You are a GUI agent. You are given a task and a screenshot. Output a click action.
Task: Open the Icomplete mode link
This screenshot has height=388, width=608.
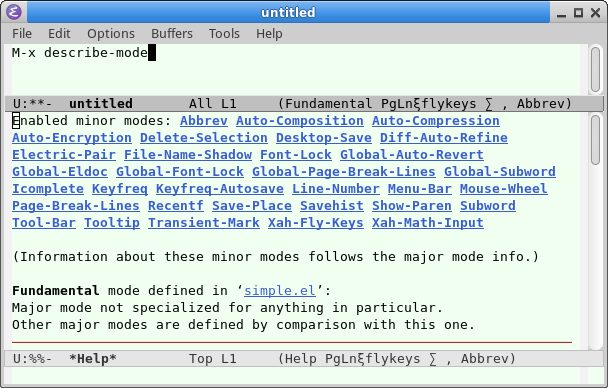click(48, 189)
